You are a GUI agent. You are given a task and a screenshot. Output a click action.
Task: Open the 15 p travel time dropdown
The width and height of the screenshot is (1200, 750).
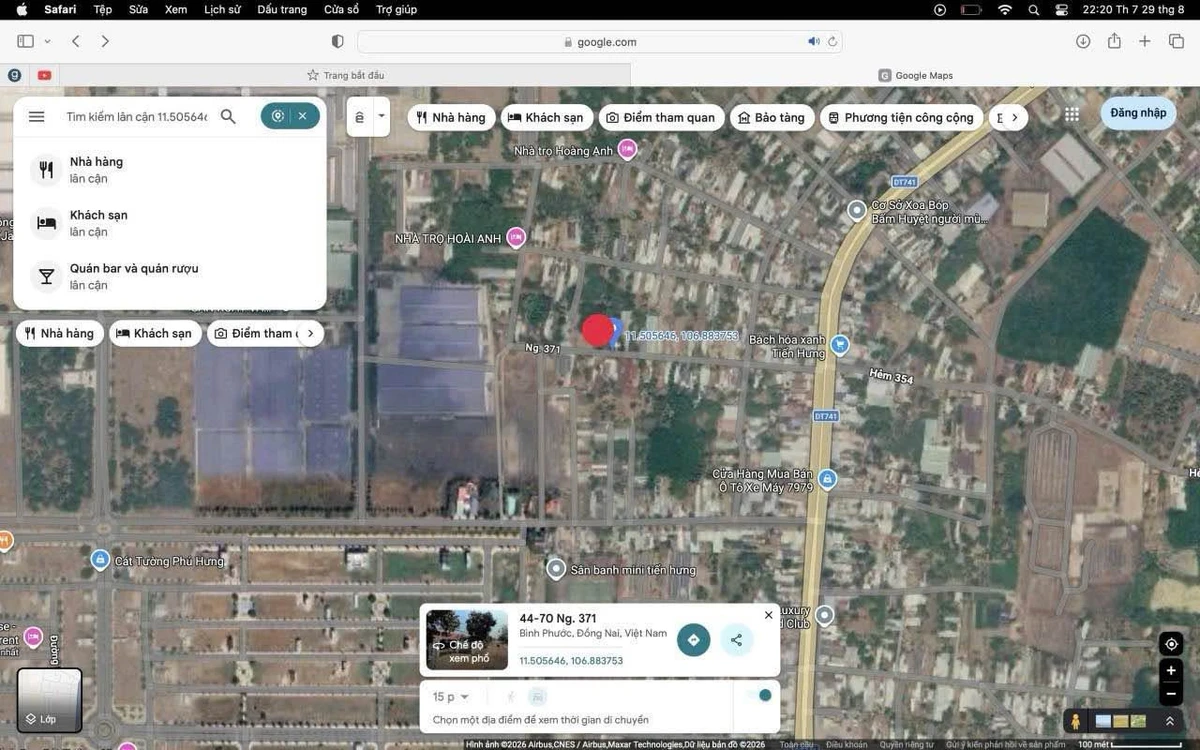click(451, 697)
